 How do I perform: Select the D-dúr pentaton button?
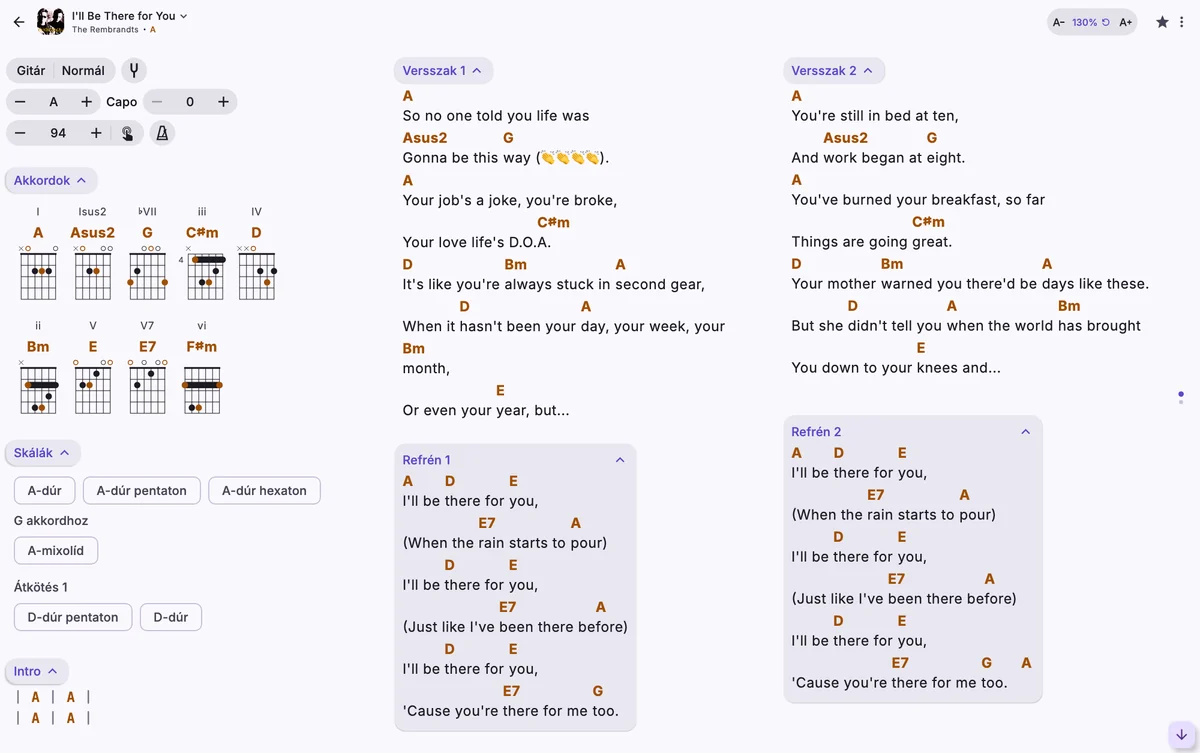(x=73, y=617)
